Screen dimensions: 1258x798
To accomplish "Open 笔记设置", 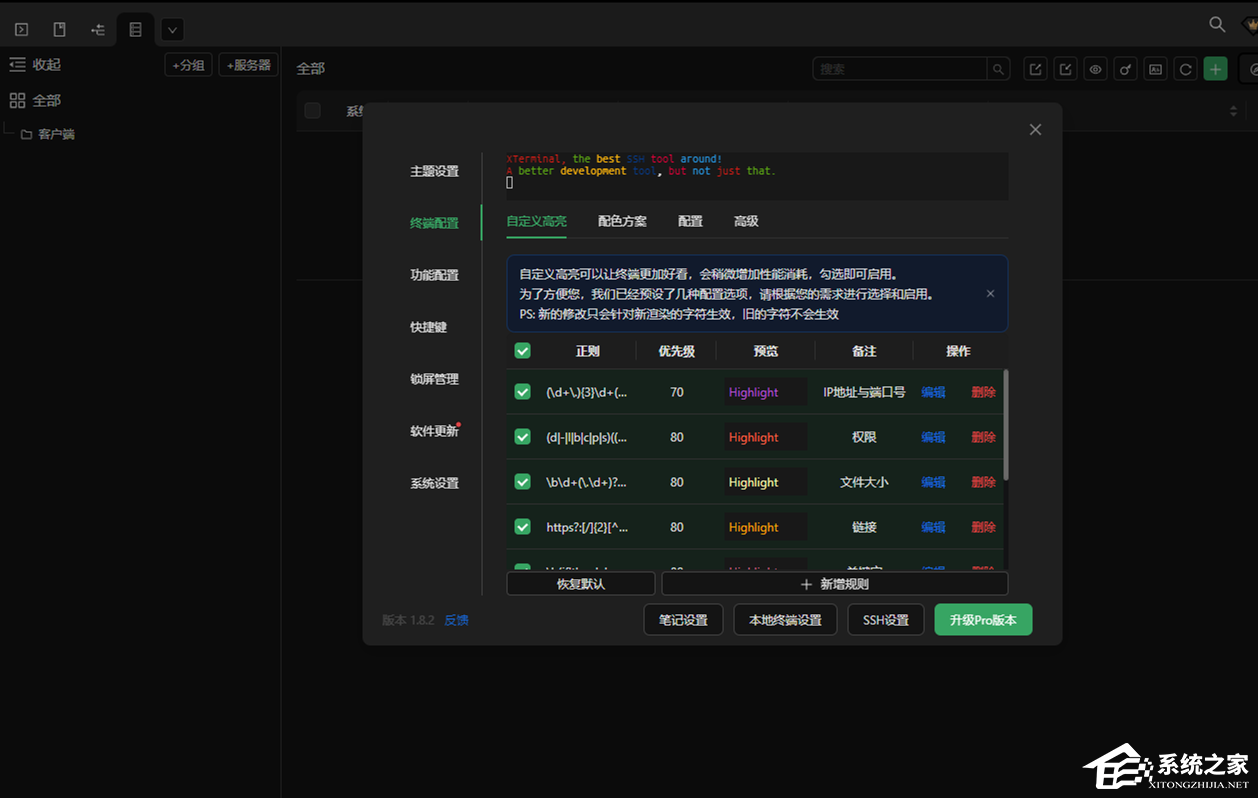I will tap(683, 620).
